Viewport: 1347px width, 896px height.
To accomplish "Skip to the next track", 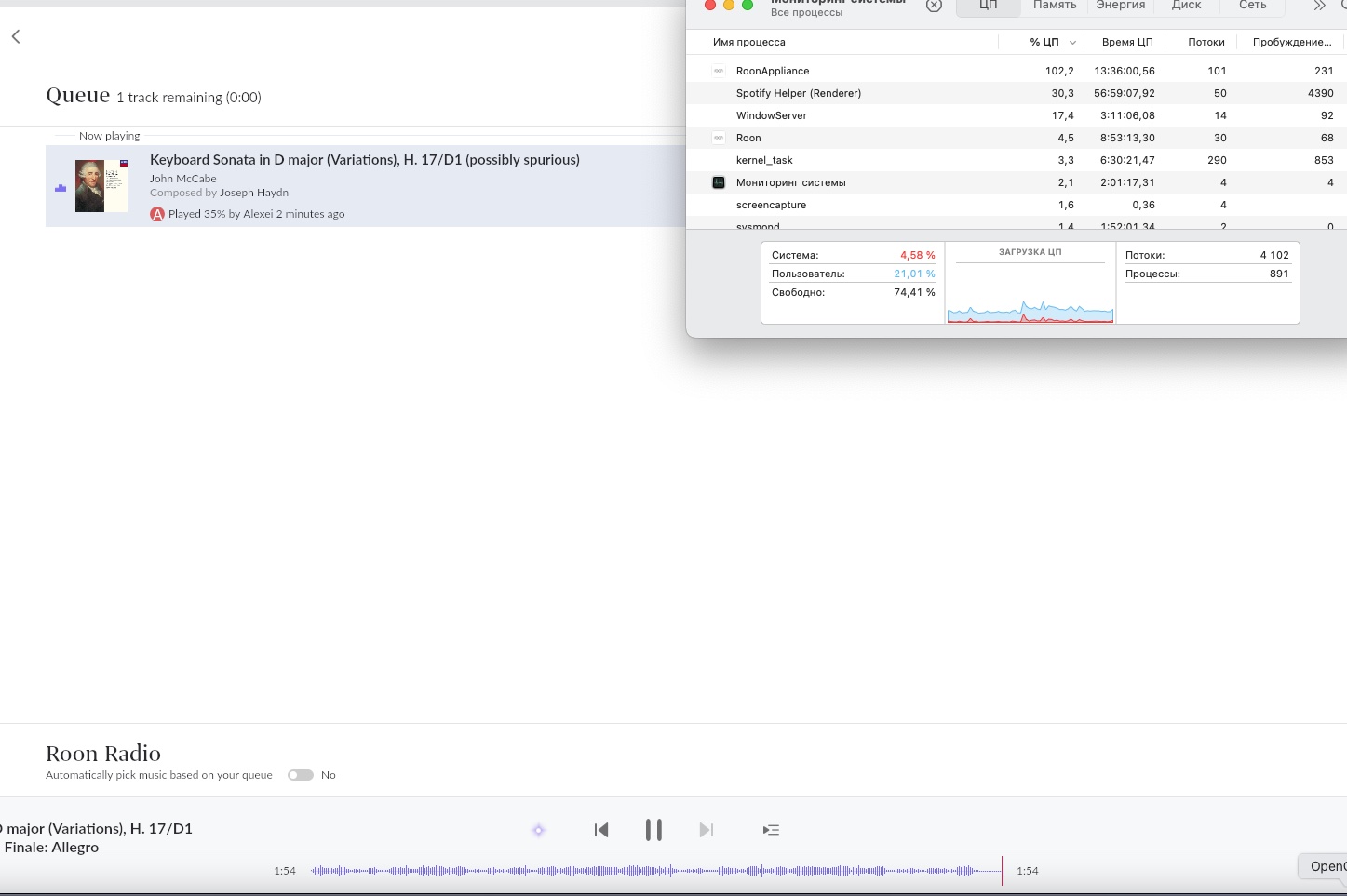I will [x=707, y=830].
